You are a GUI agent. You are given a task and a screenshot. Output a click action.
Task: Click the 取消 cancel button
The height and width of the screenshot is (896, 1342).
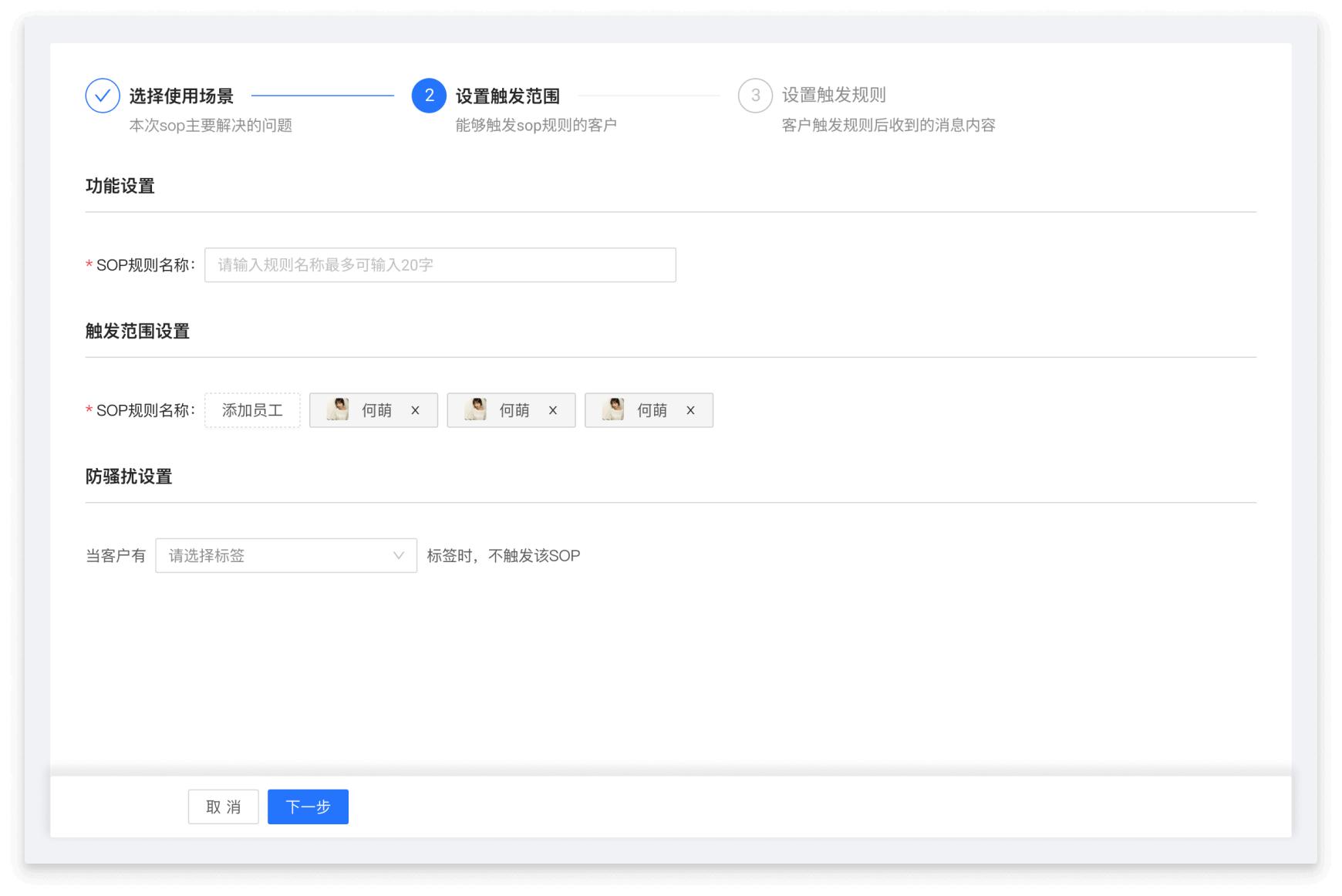click(223, 807)
